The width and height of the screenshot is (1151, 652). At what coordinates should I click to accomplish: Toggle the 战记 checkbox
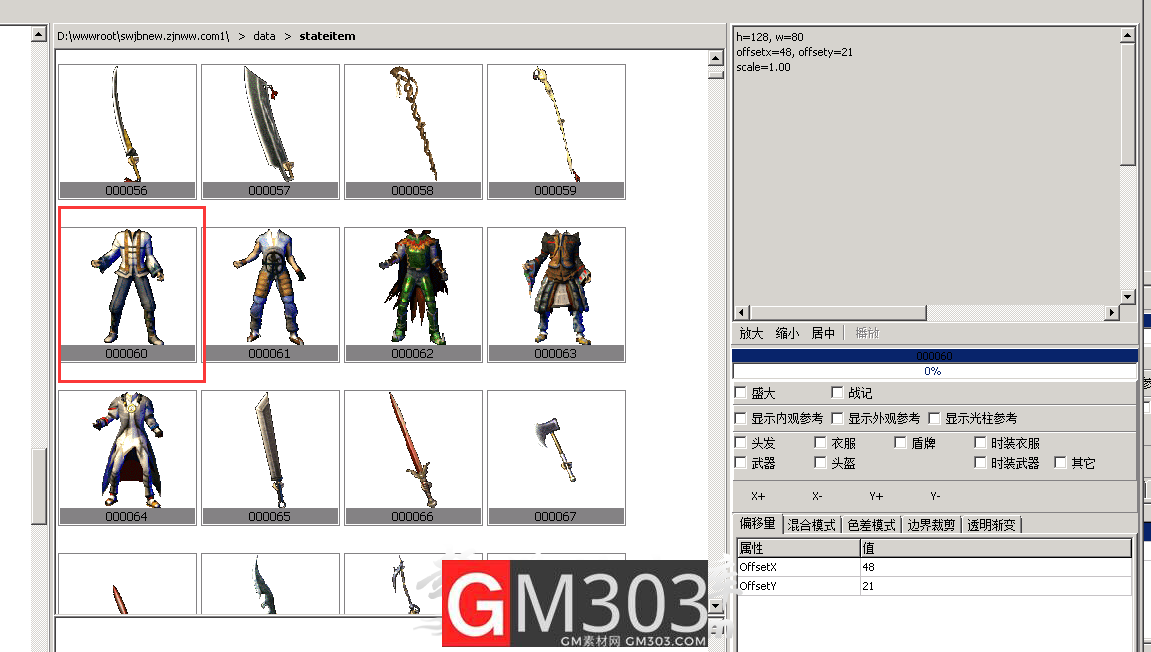(x=837, y=393)
